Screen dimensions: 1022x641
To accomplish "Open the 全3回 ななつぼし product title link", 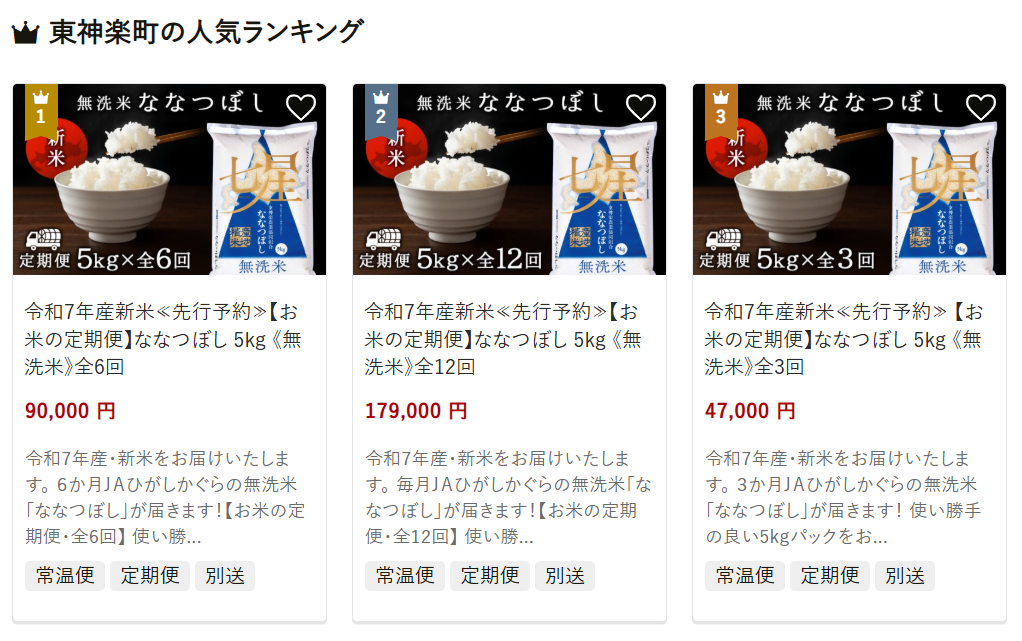I will coord(843,339).
